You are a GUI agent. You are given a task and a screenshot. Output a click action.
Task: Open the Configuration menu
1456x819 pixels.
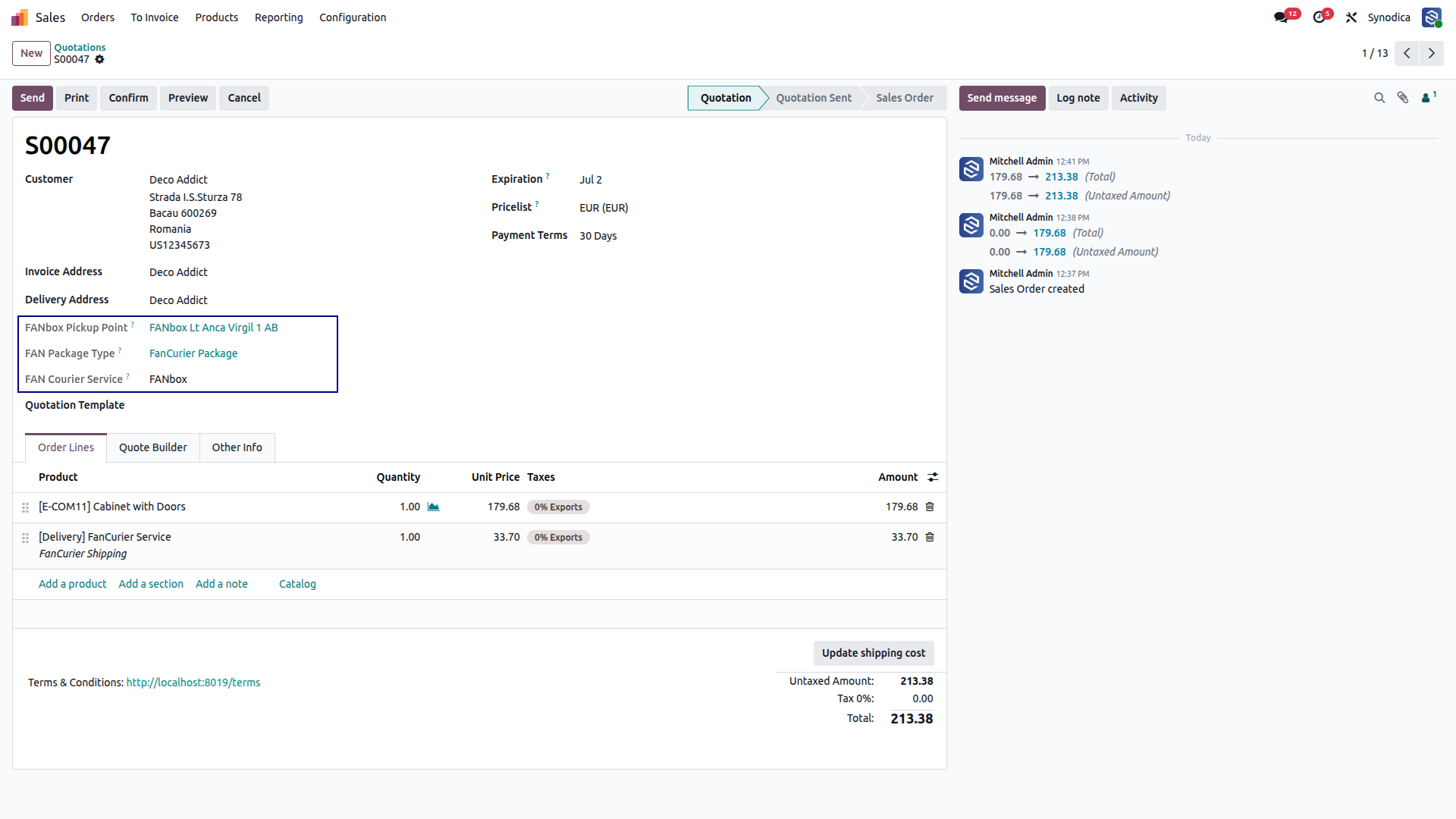coord(353,17)
